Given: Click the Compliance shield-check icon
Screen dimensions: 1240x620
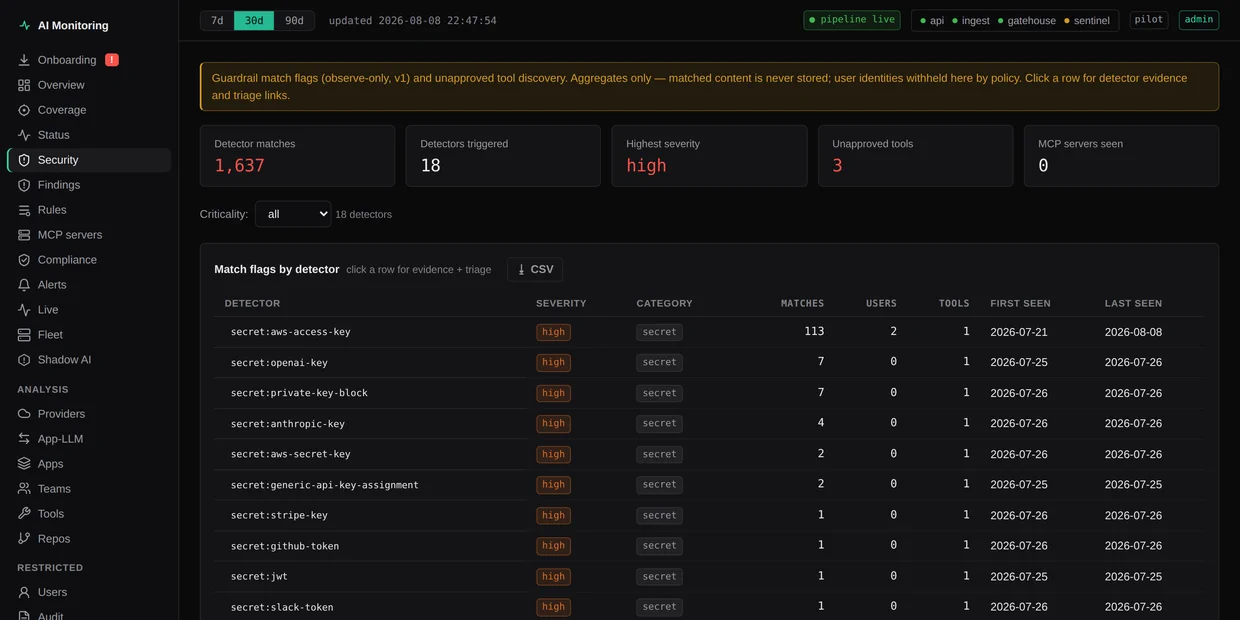Looking at the screenshot, I should 24,260.
